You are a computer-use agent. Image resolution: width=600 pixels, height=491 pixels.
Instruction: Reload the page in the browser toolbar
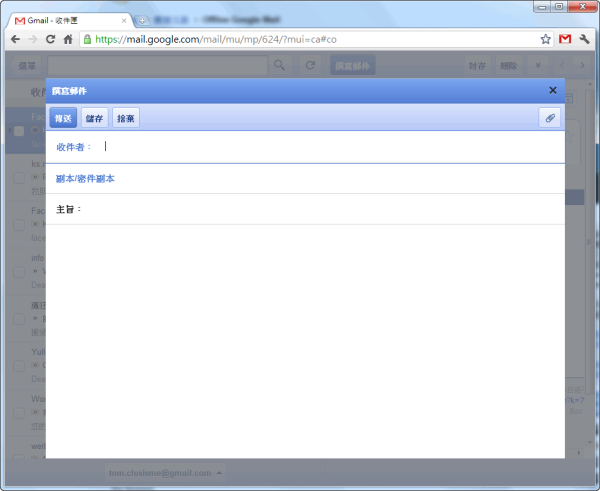pos(50,39)
